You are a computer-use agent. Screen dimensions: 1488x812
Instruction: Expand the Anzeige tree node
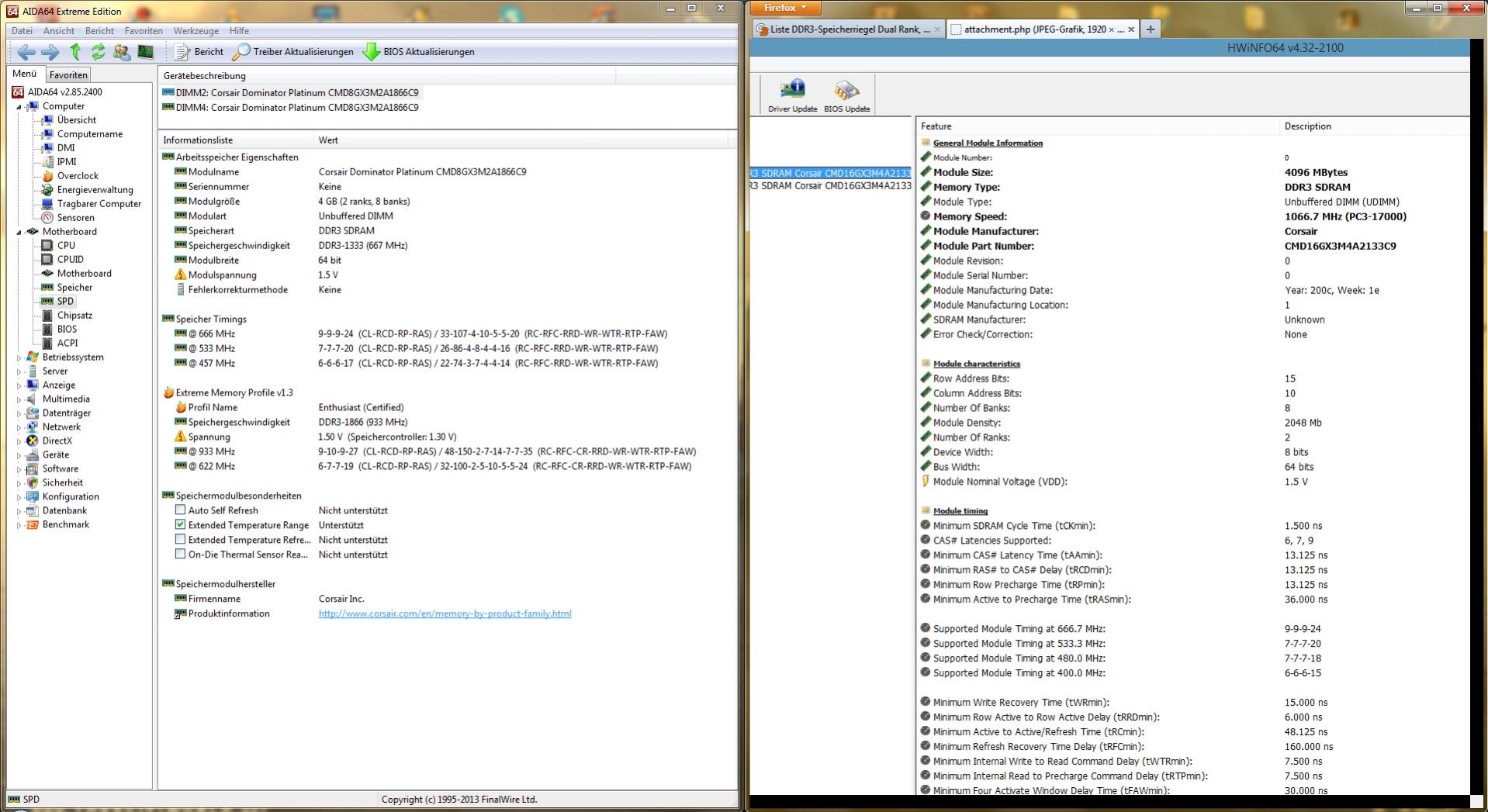[19, 385]
